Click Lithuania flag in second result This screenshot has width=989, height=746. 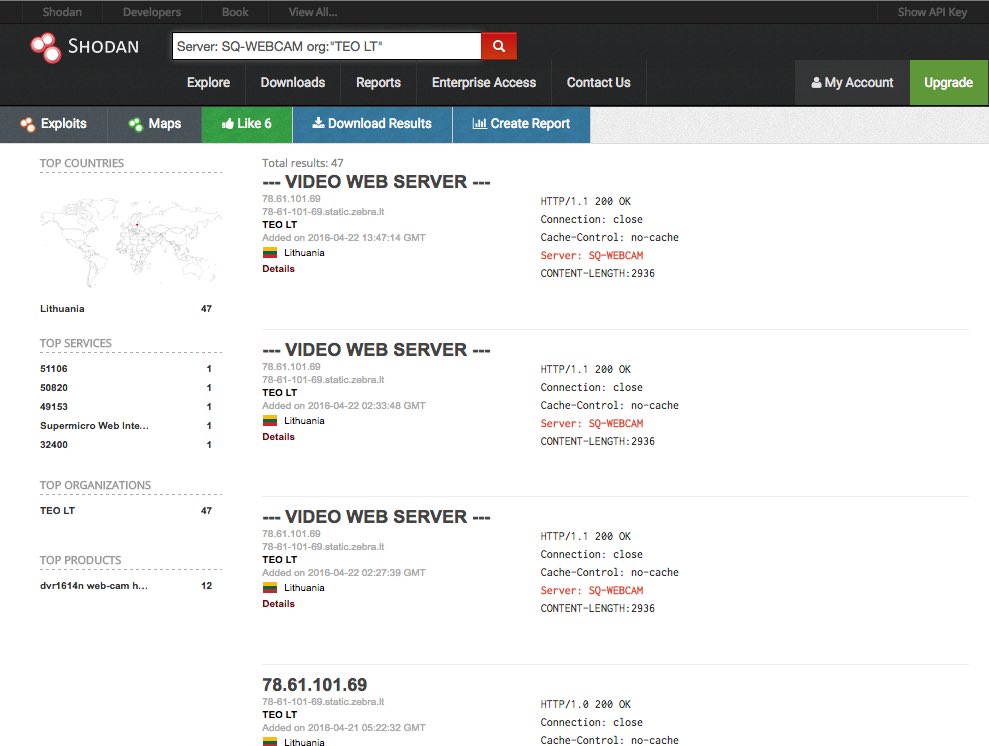pyautogui.click(x=270, y=420)
